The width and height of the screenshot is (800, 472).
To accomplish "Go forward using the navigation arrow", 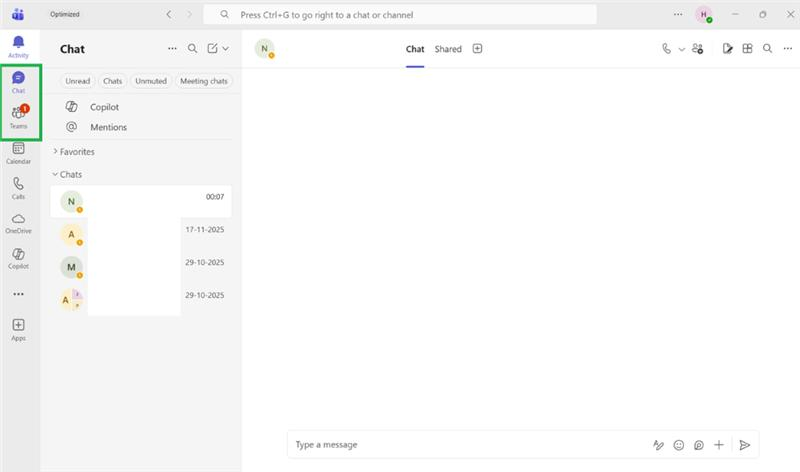I will [189, 14].
